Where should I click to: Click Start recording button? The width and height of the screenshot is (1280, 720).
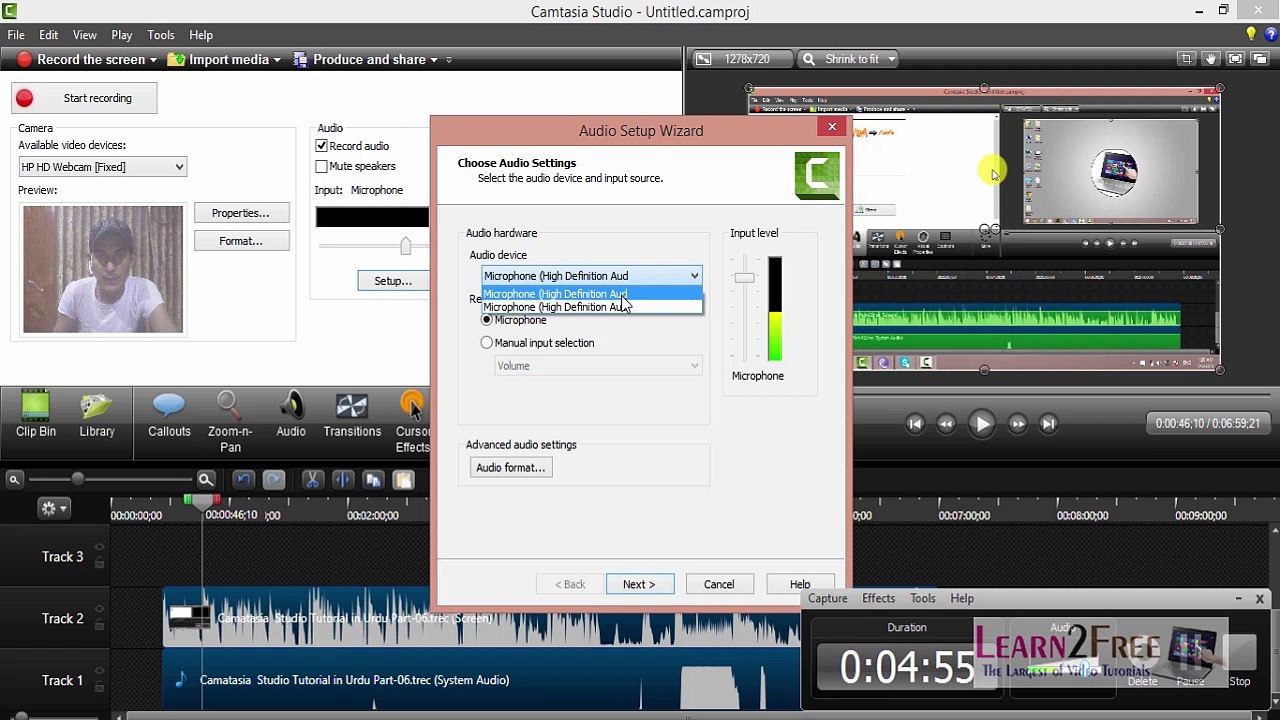click(x=85, y=98)
